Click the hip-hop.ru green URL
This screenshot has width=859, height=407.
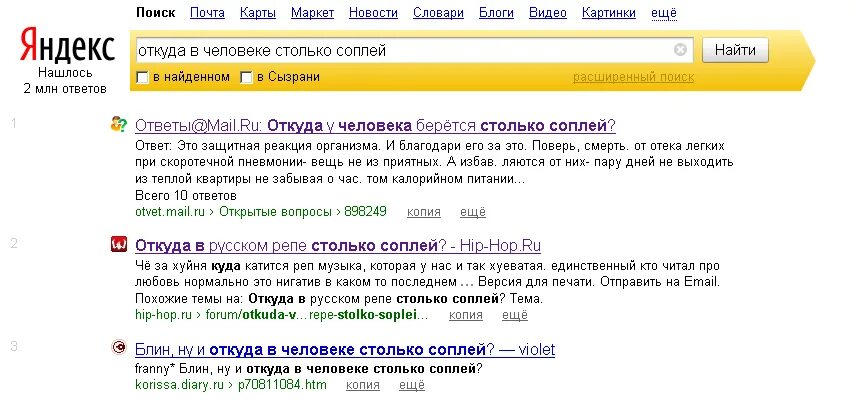click(163, 314)
